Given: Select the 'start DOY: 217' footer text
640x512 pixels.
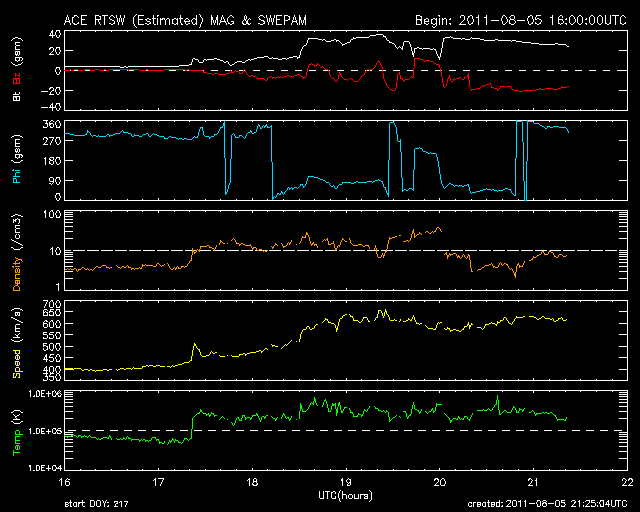Looking at the screenshot, I should 96,504.
